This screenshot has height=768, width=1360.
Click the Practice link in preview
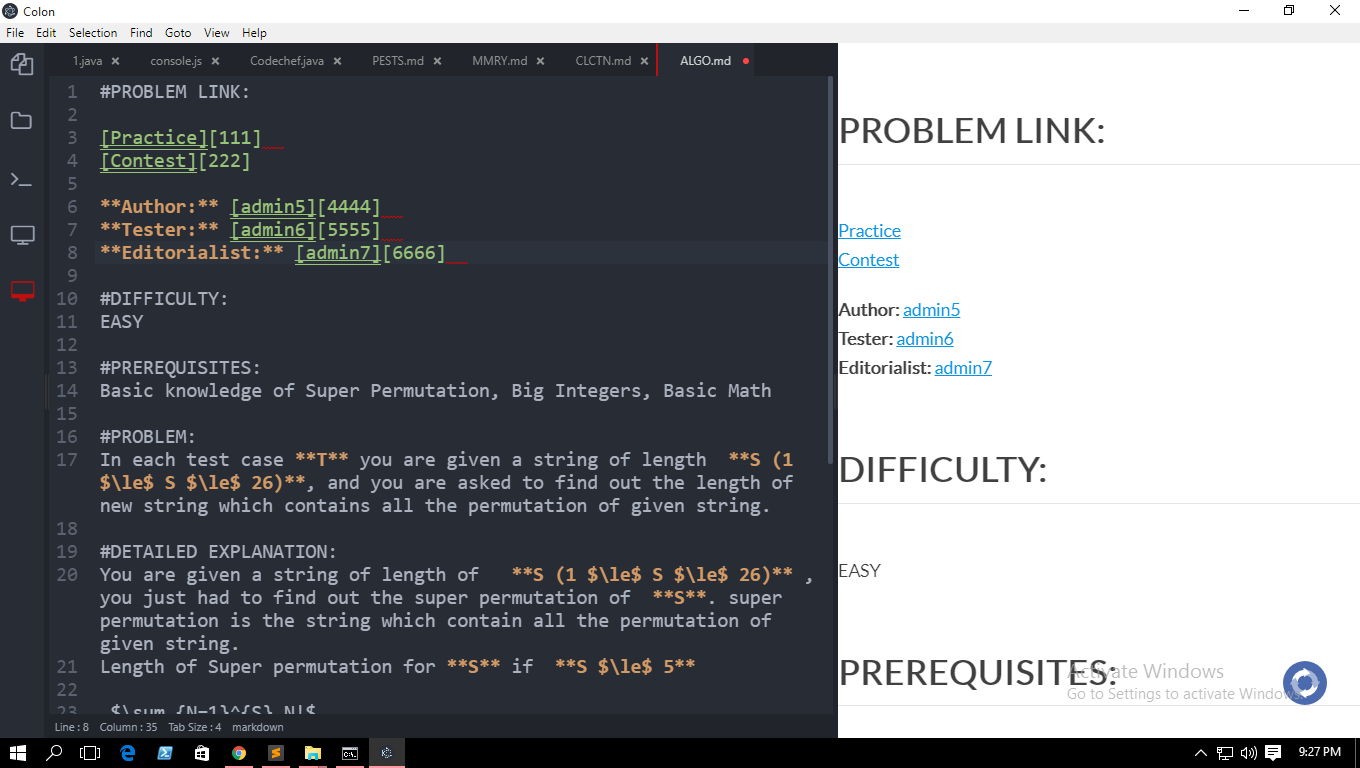[868, 230]
